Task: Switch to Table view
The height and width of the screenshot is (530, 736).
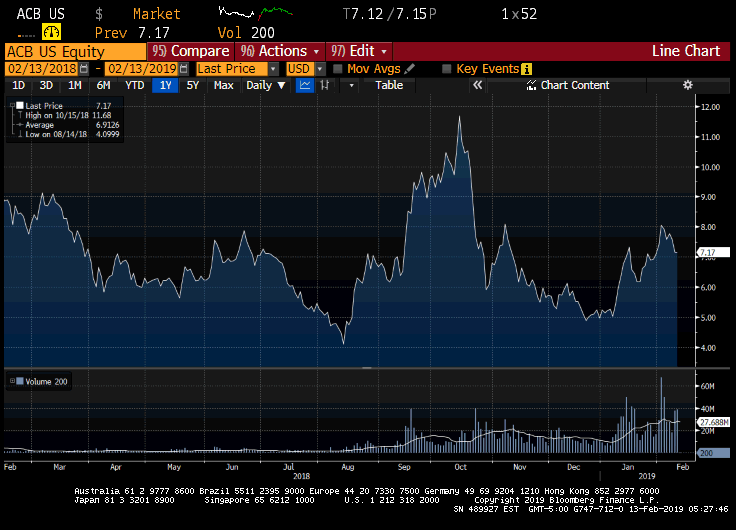Action: coord(389,85)
